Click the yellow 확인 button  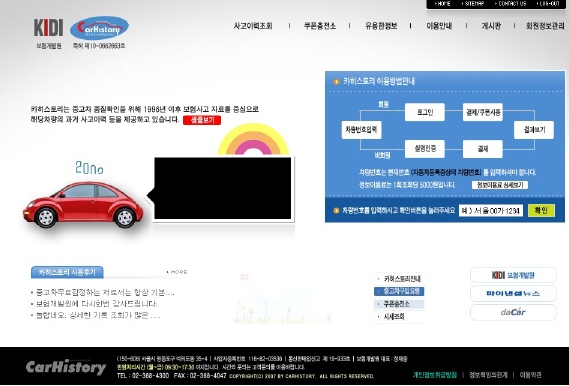(x=541, y=210)
